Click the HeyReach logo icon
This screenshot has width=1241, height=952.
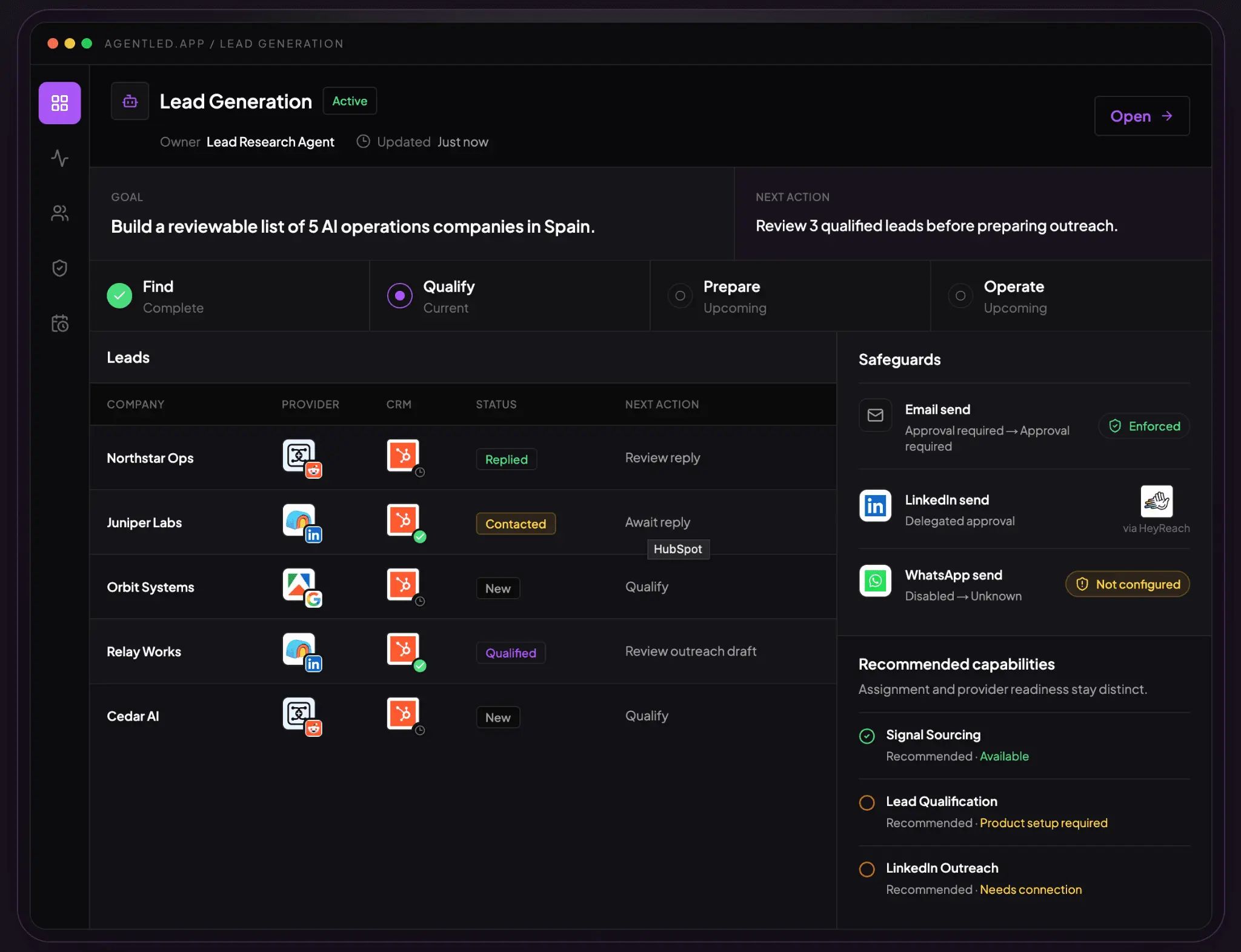click(x=1156, y=501)
